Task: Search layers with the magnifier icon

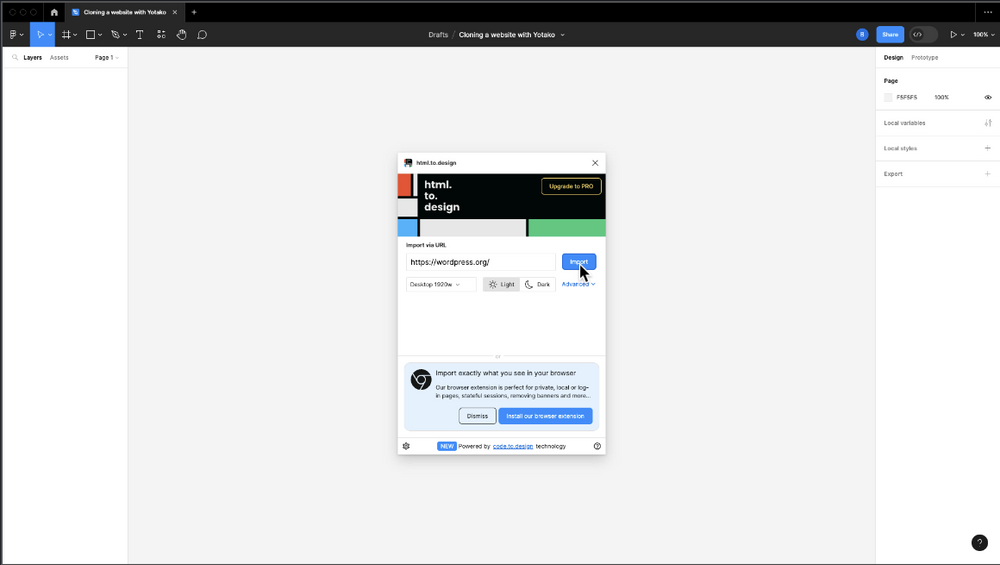Action: point(15,57)
